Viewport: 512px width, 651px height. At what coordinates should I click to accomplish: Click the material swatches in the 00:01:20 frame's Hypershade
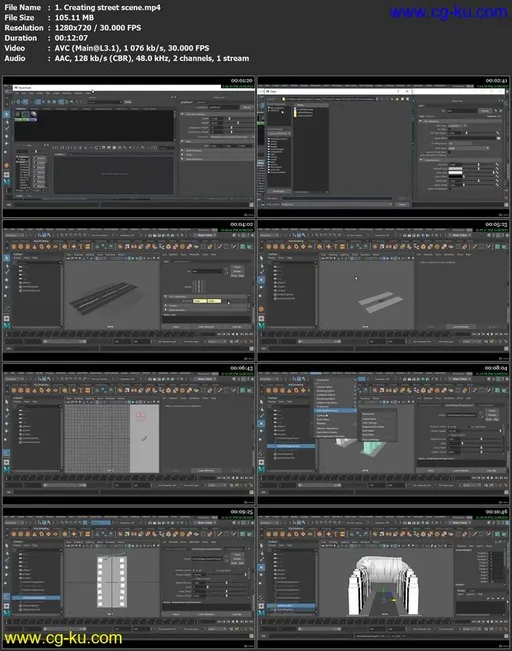click(26, 116)
